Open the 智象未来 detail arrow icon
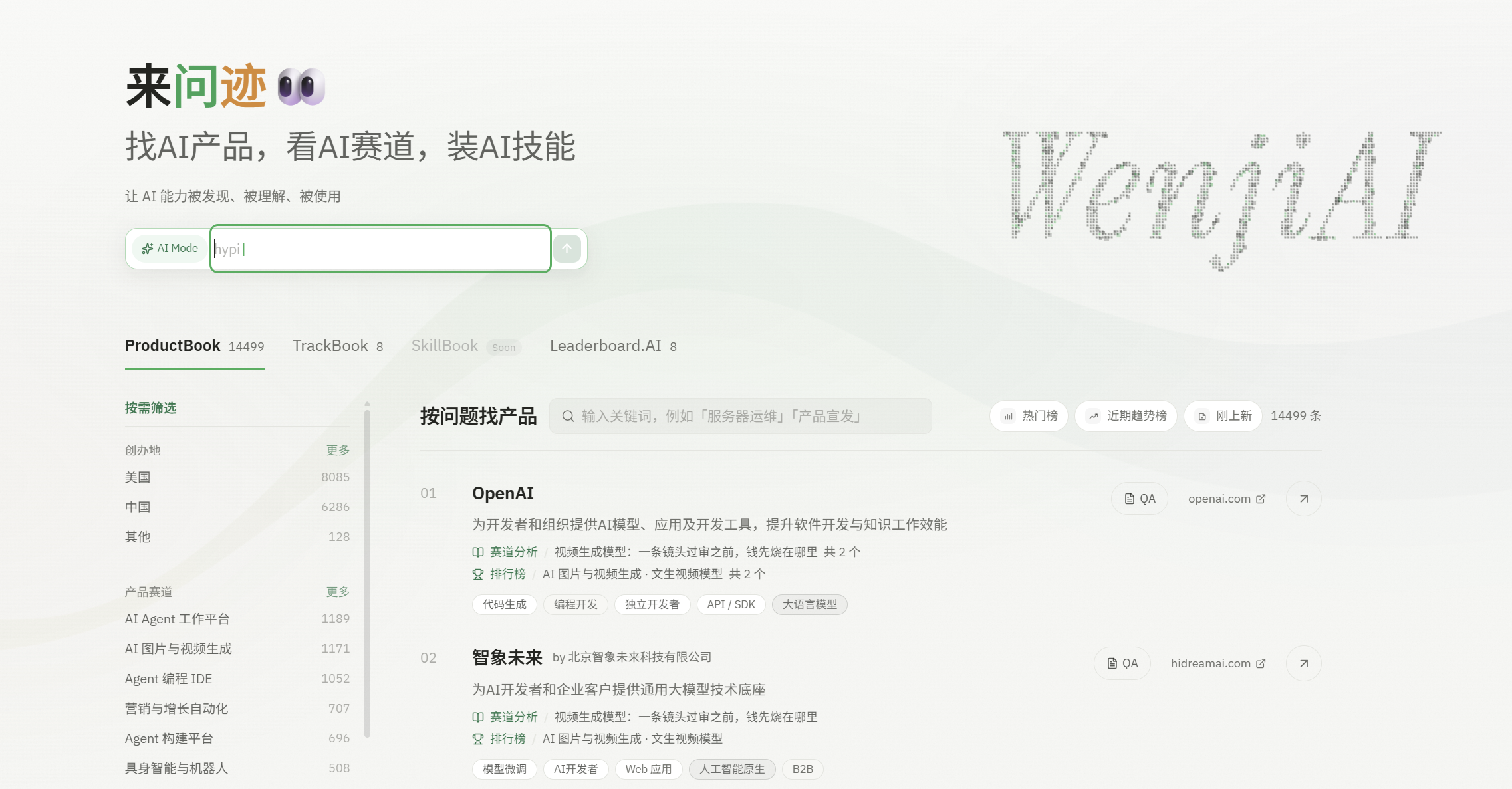1512x789 pixels. 1303,663
